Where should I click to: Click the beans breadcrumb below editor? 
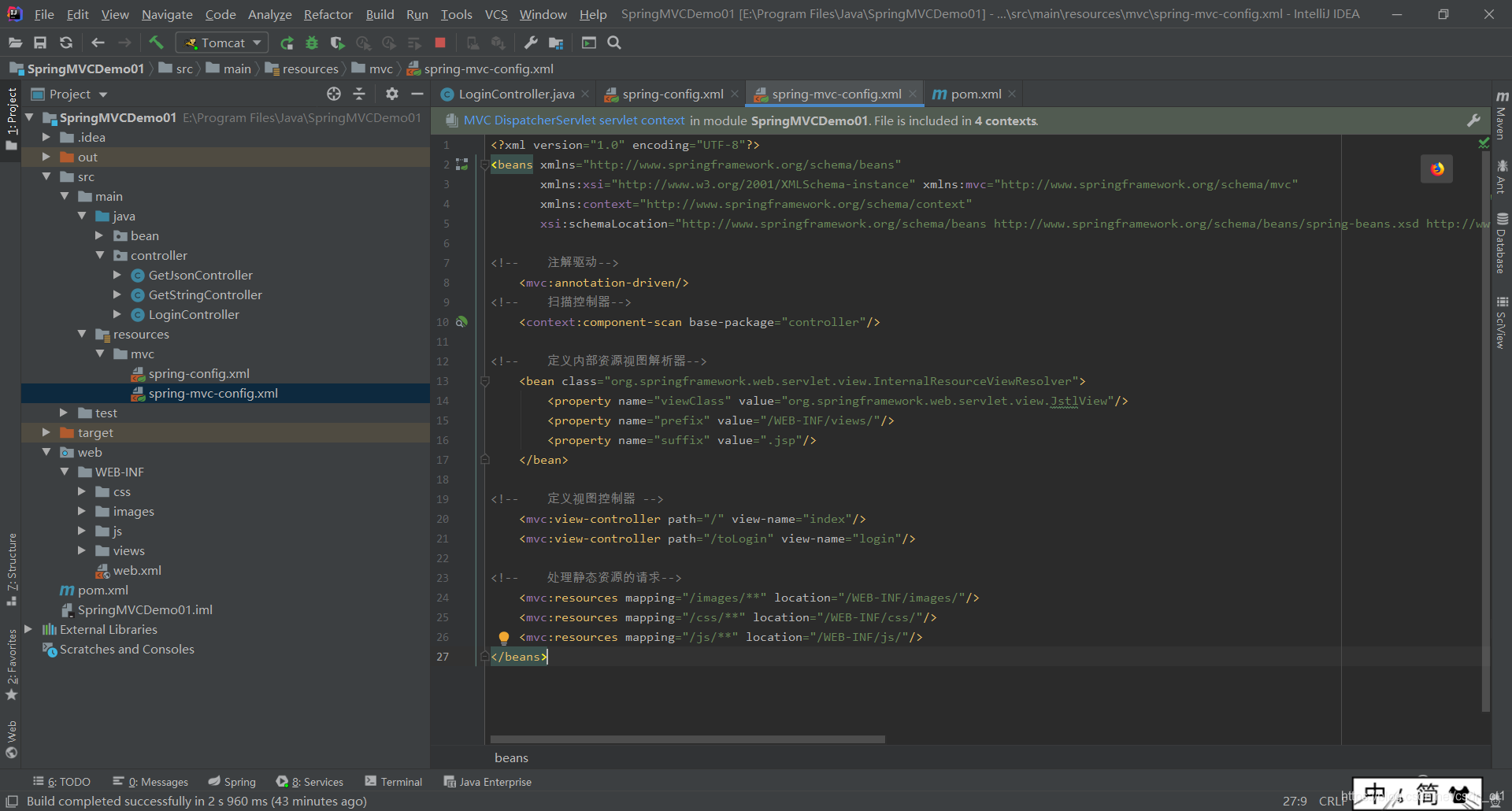pyautogui.click(x=511, y=757)
